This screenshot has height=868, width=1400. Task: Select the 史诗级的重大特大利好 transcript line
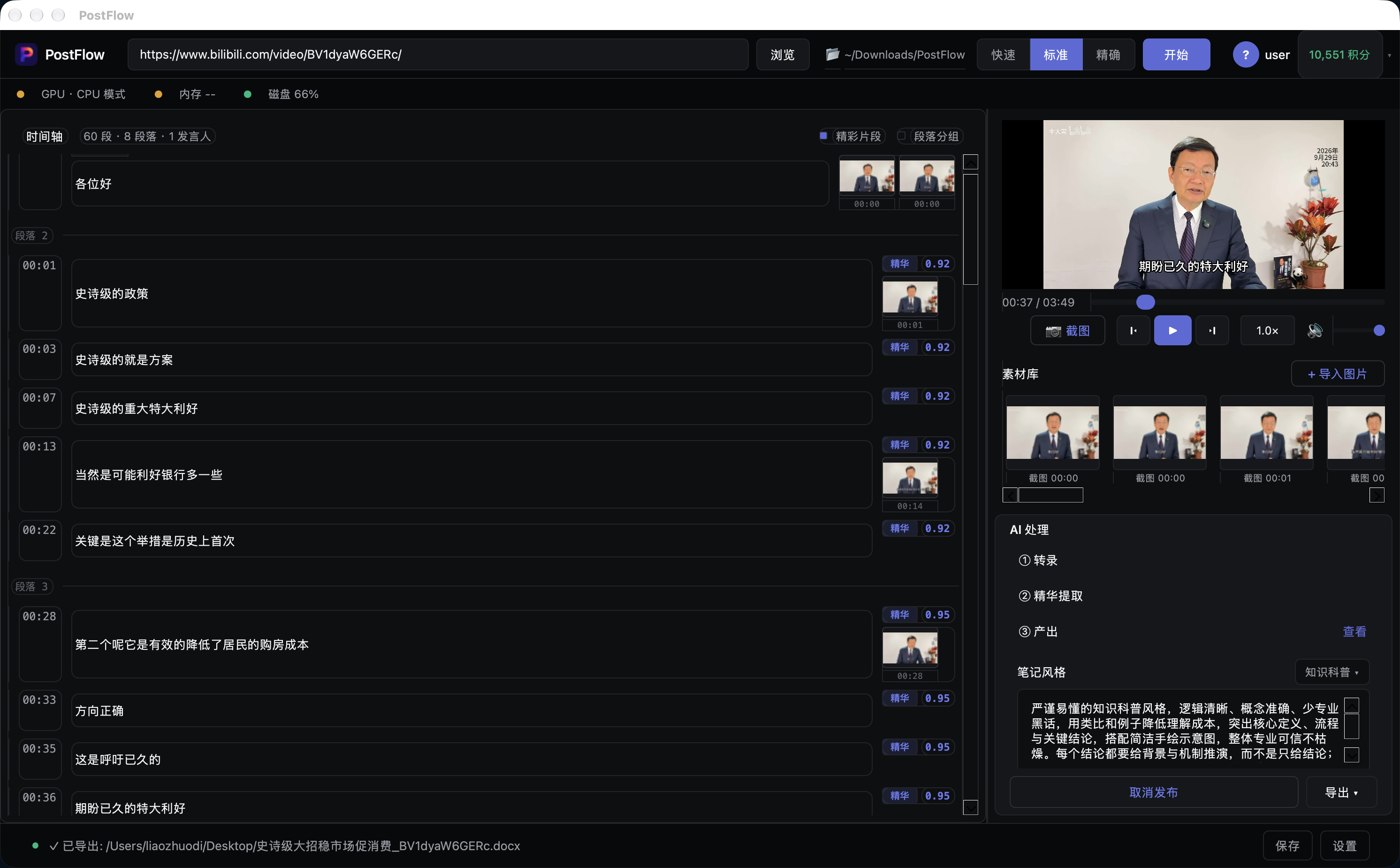[471, 408]
